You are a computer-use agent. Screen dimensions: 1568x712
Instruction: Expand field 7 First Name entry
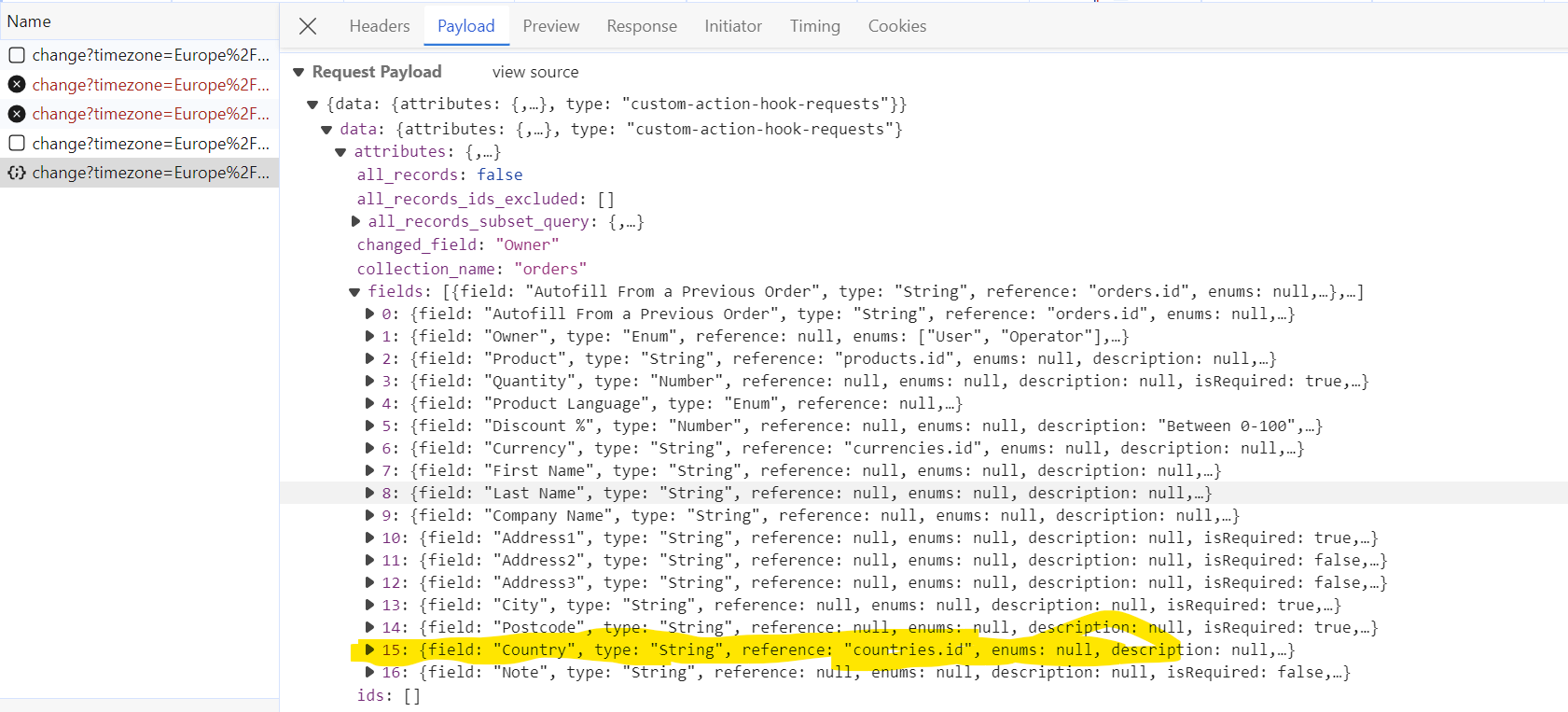[369, 470]
